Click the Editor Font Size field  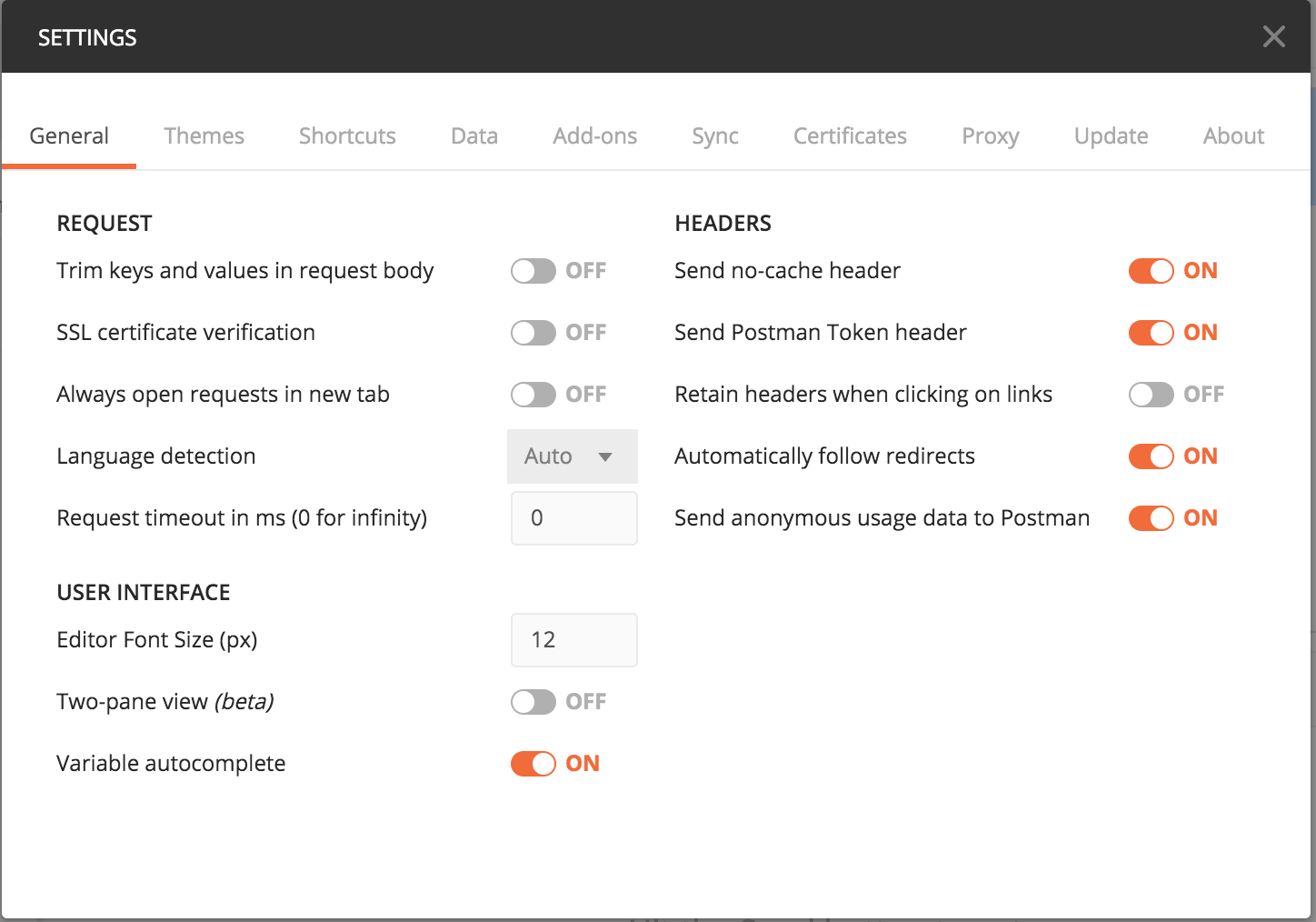tap(573, 639)
